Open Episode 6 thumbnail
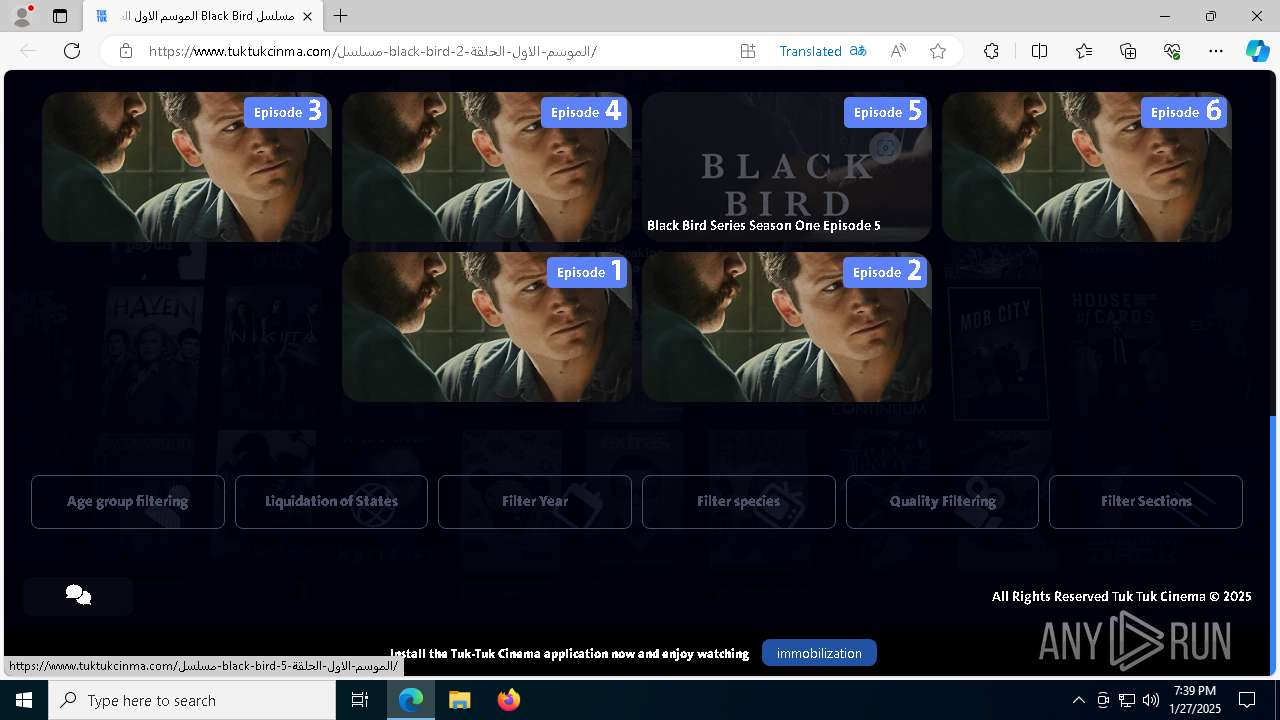Image resolution: width=1280 pixels, height=720 pixels. click(1087, 167)
